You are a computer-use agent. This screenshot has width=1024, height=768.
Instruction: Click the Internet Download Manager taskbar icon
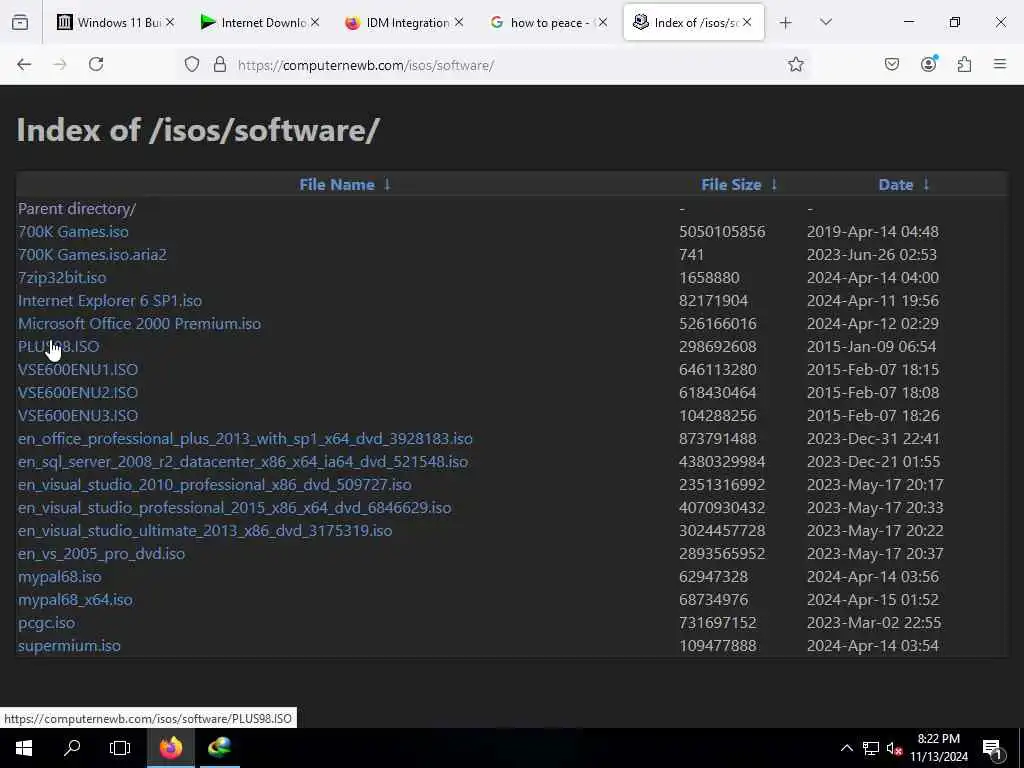[219, 747]
